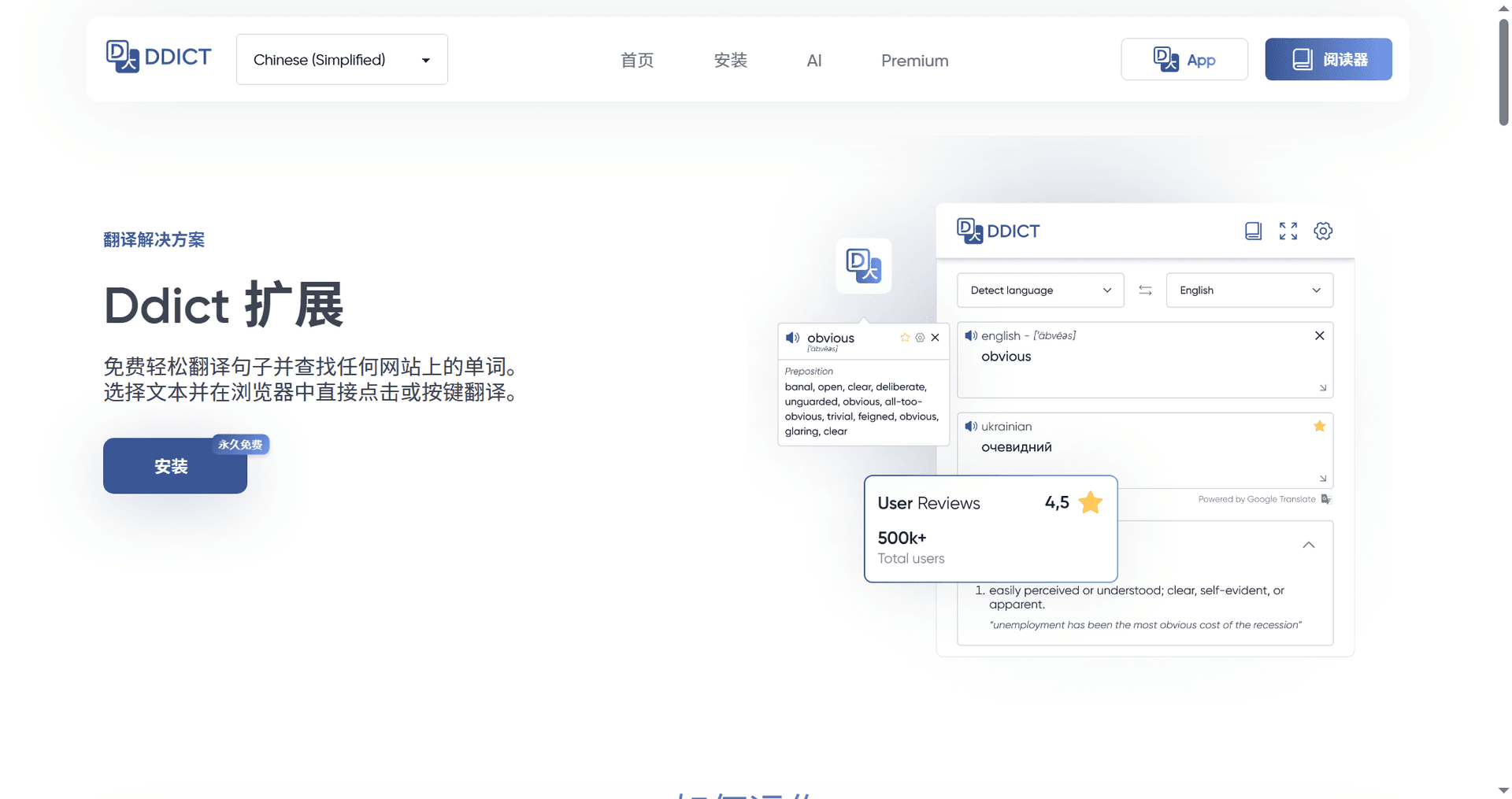Unstar the ukrainian translation 'очевидний'

coord(1320,426)
